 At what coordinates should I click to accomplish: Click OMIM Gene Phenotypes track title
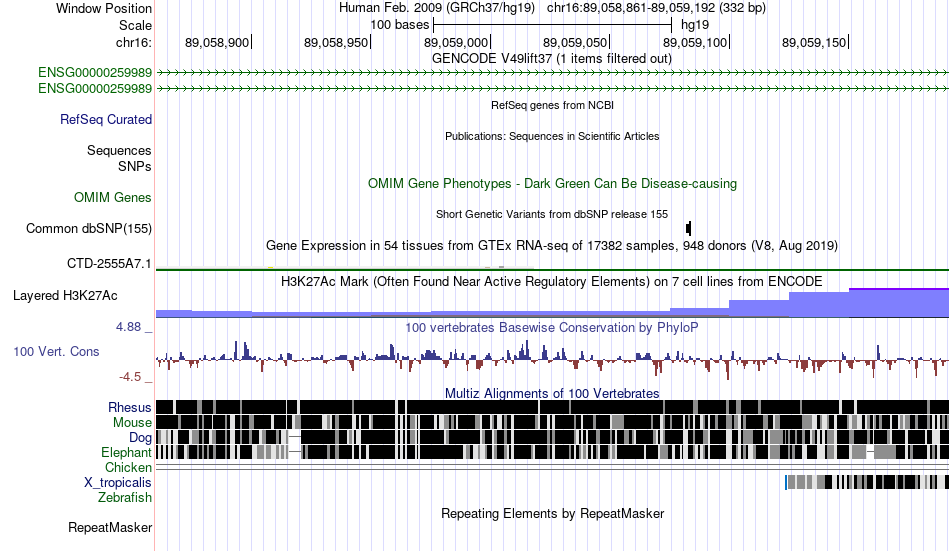(553, 184)
